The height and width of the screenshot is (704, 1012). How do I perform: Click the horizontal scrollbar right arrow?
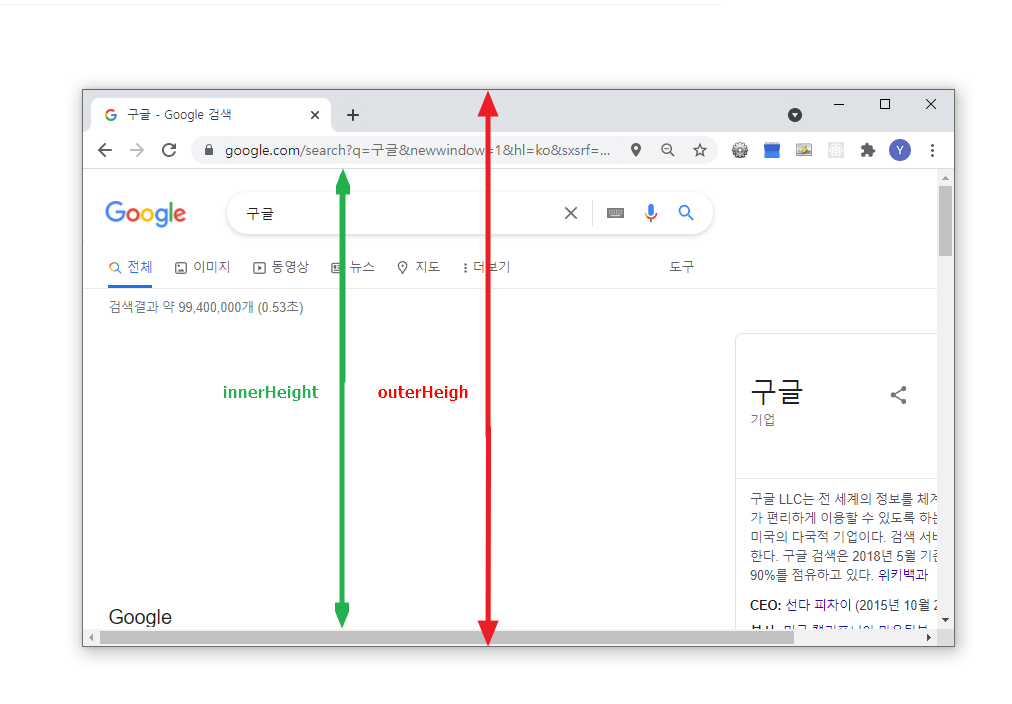929,638
